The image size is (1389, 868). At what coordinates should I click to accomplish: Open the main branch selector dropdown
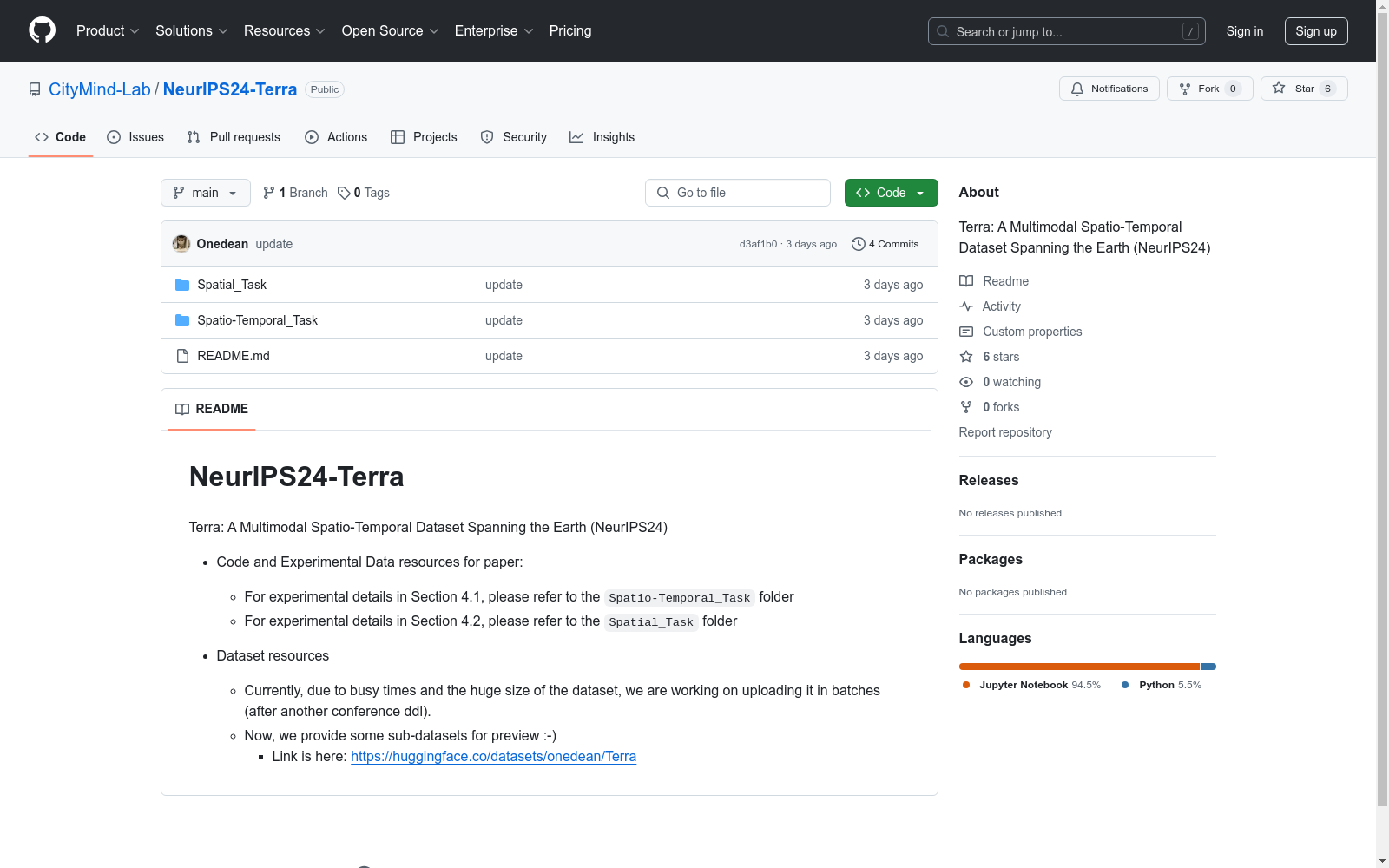[x=205, y=193]
